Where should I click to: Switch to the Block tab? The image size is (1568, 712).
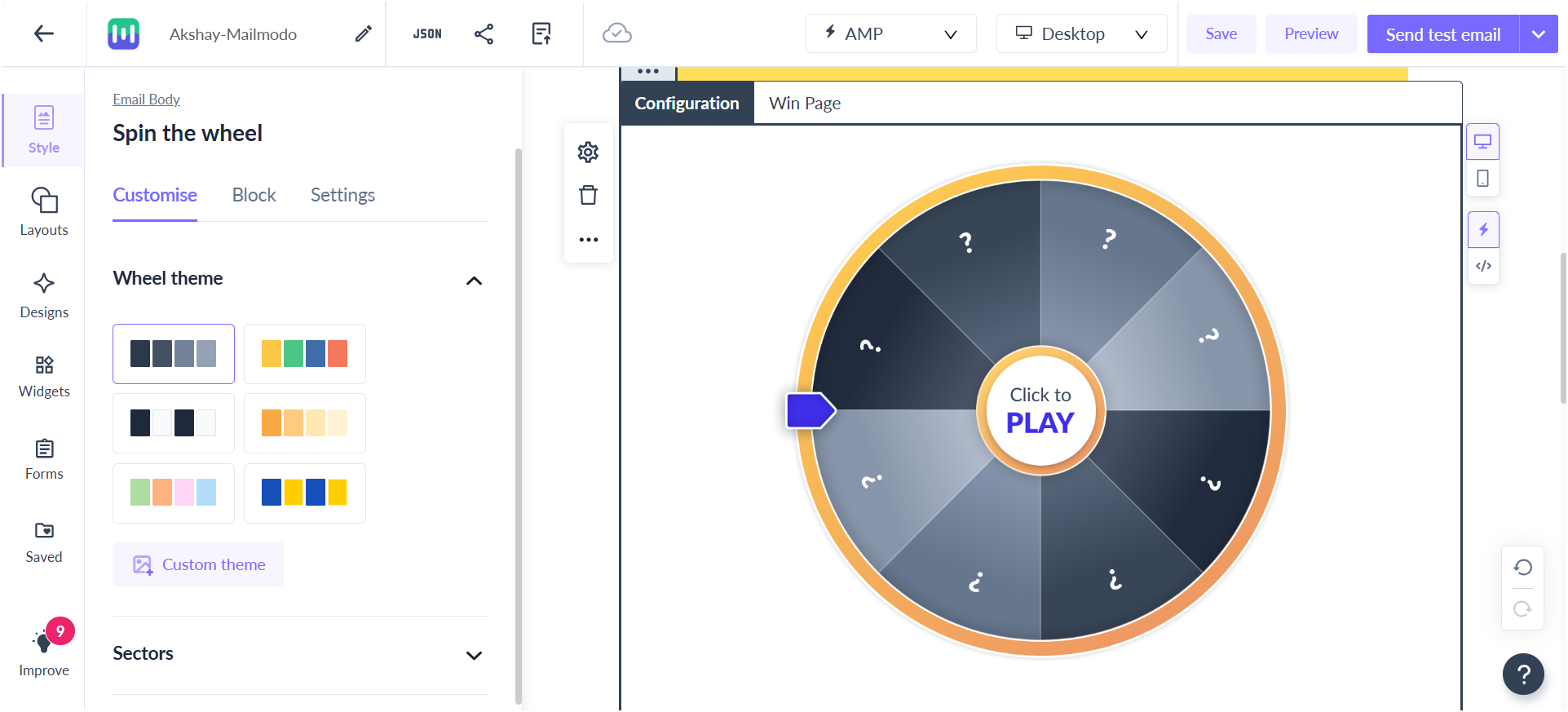pyautogui.click(x=254, y=195)
